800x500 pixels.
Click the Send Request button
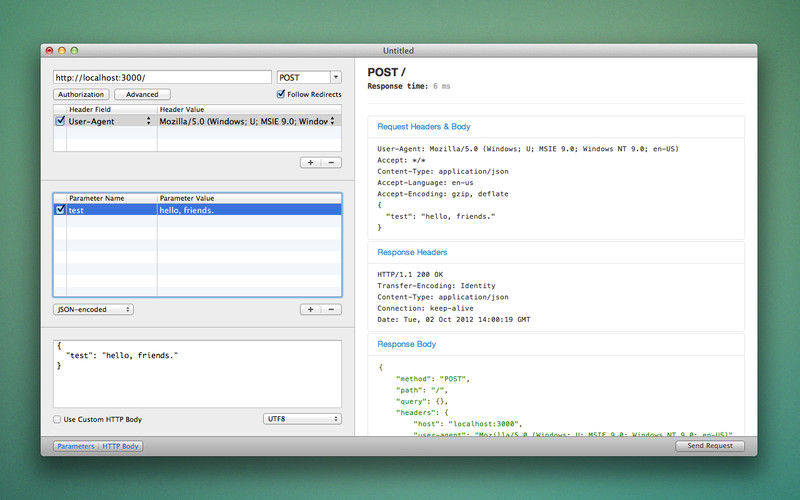click(x=710, y=445)
